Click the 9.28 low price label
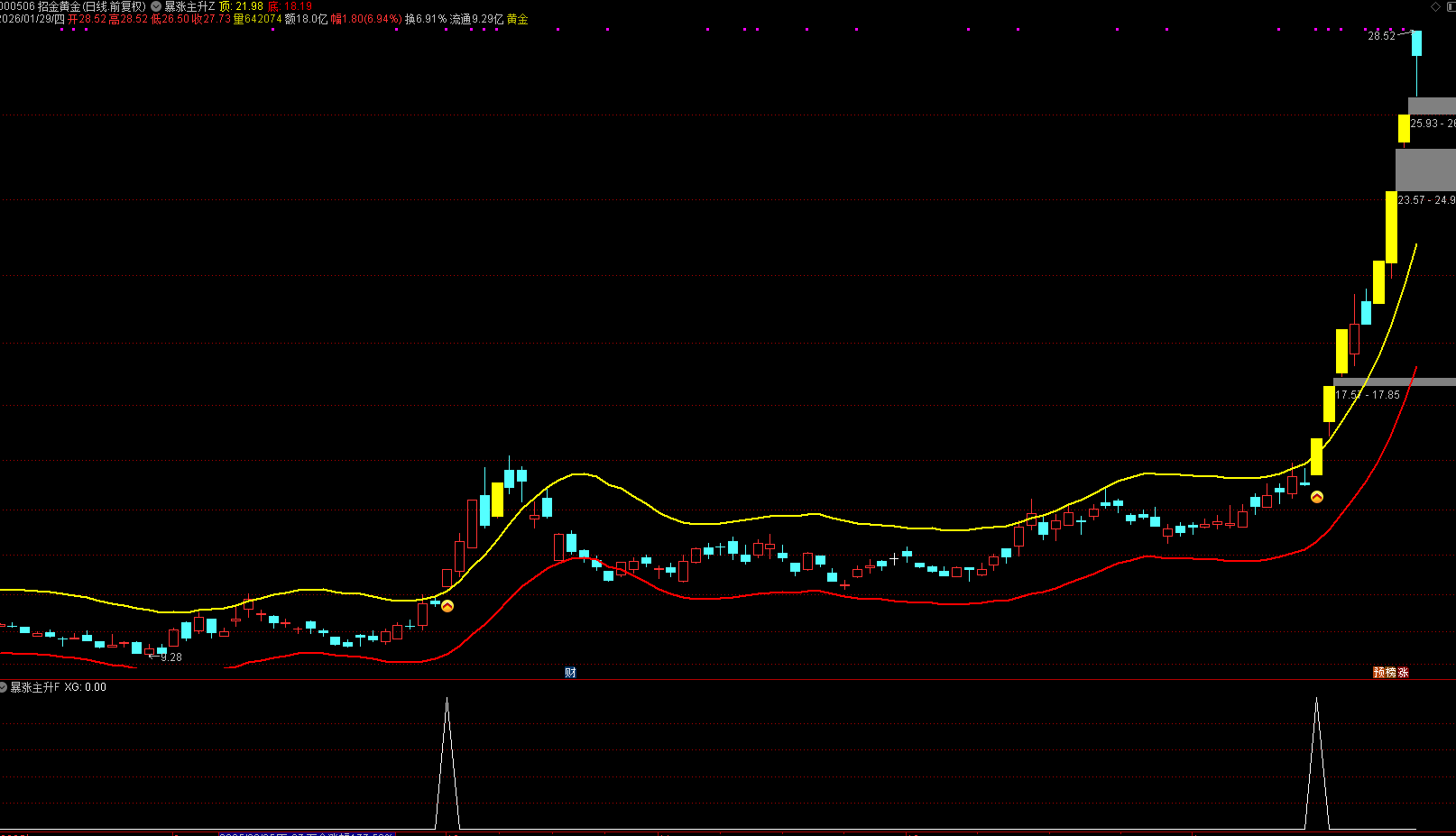The width and height of the screenshot is (1456, 836). pos(171,657)
